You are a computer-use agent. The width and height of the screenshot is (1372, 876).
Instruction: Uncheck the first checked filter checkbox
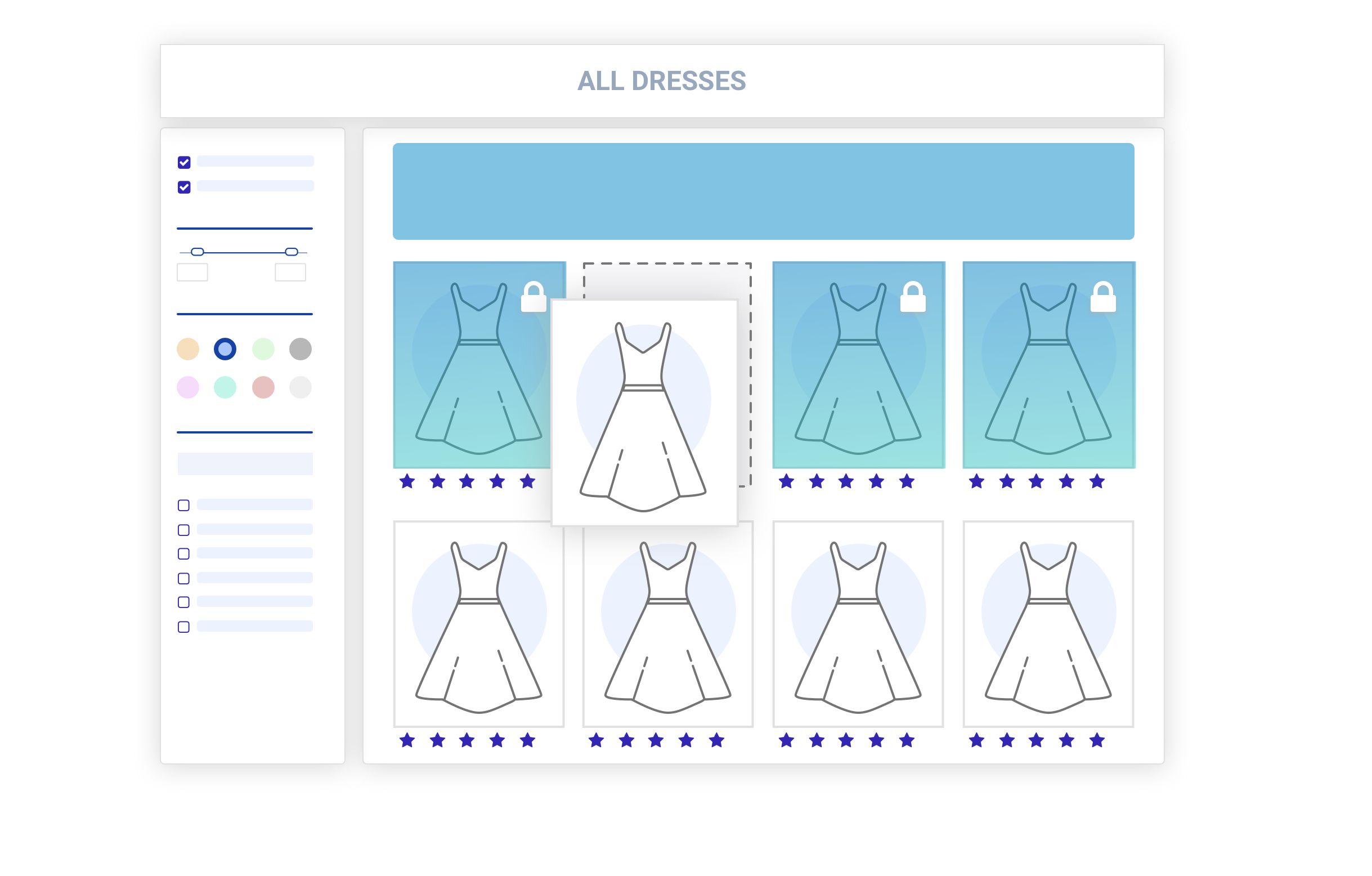(184, 163)
